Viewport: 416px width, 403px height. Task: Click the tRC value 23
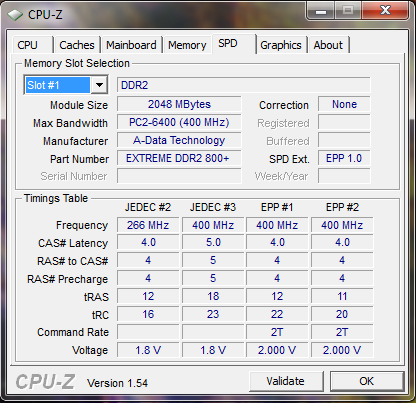tap(213, 314)
